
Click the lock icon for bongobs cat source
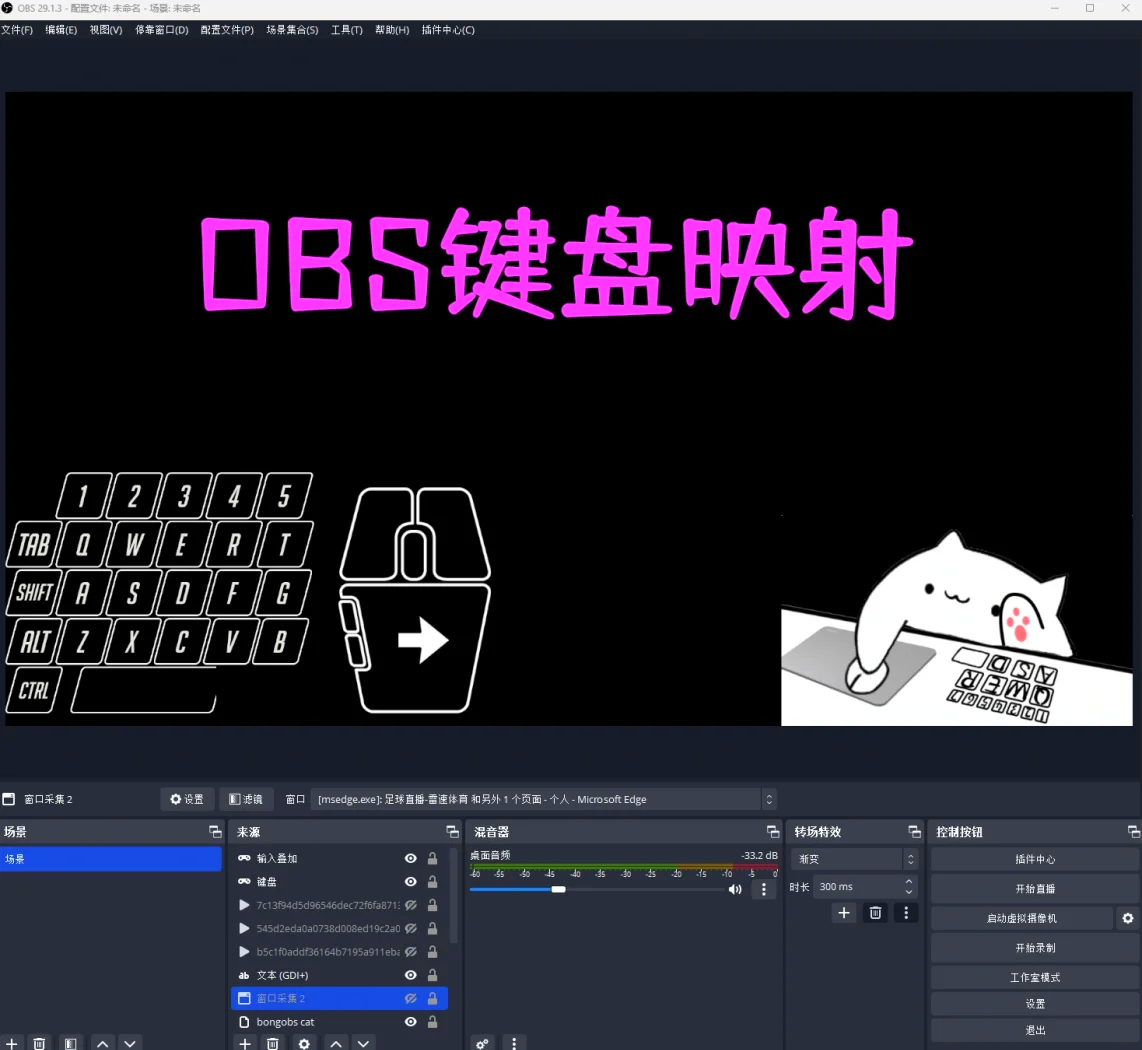[x=432, y=1022]
